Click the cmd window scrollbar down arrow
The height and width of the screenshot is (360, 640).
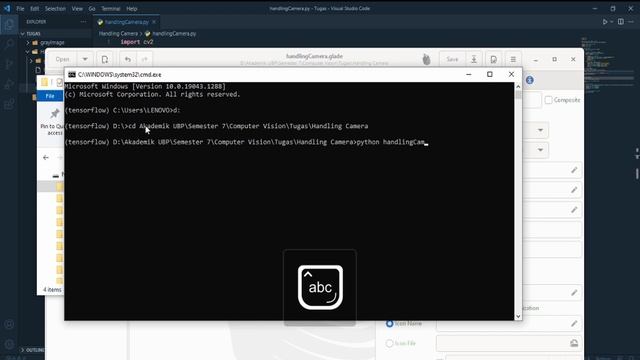click(x=518, y=316)
